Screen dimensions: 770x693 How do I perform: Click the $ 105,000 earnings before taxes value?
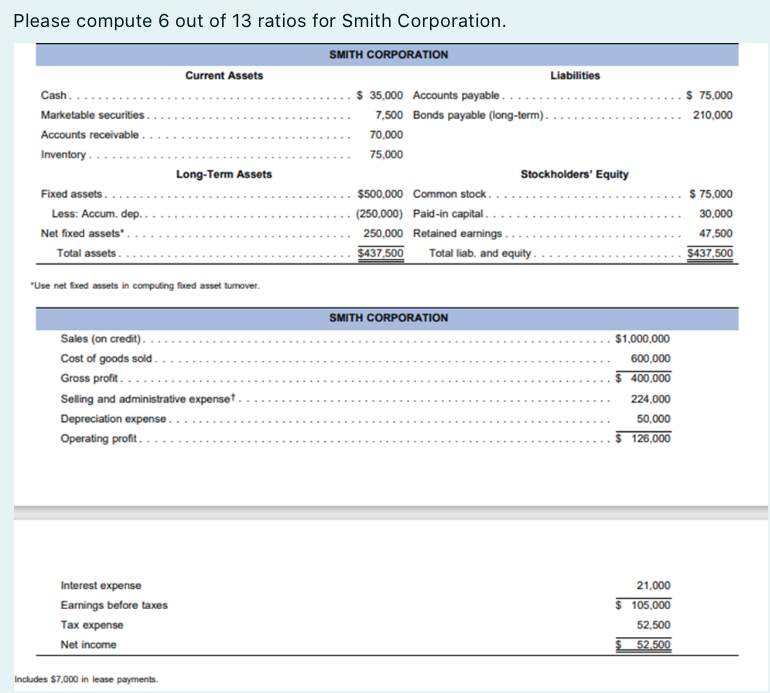click(x=643, y=605)
